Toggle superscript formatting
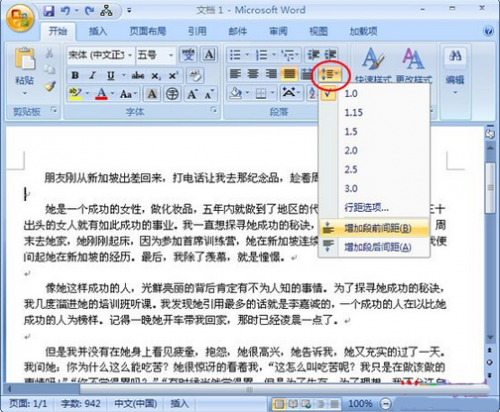The width and height of the screenshot is (500, 412). [173, 76]
